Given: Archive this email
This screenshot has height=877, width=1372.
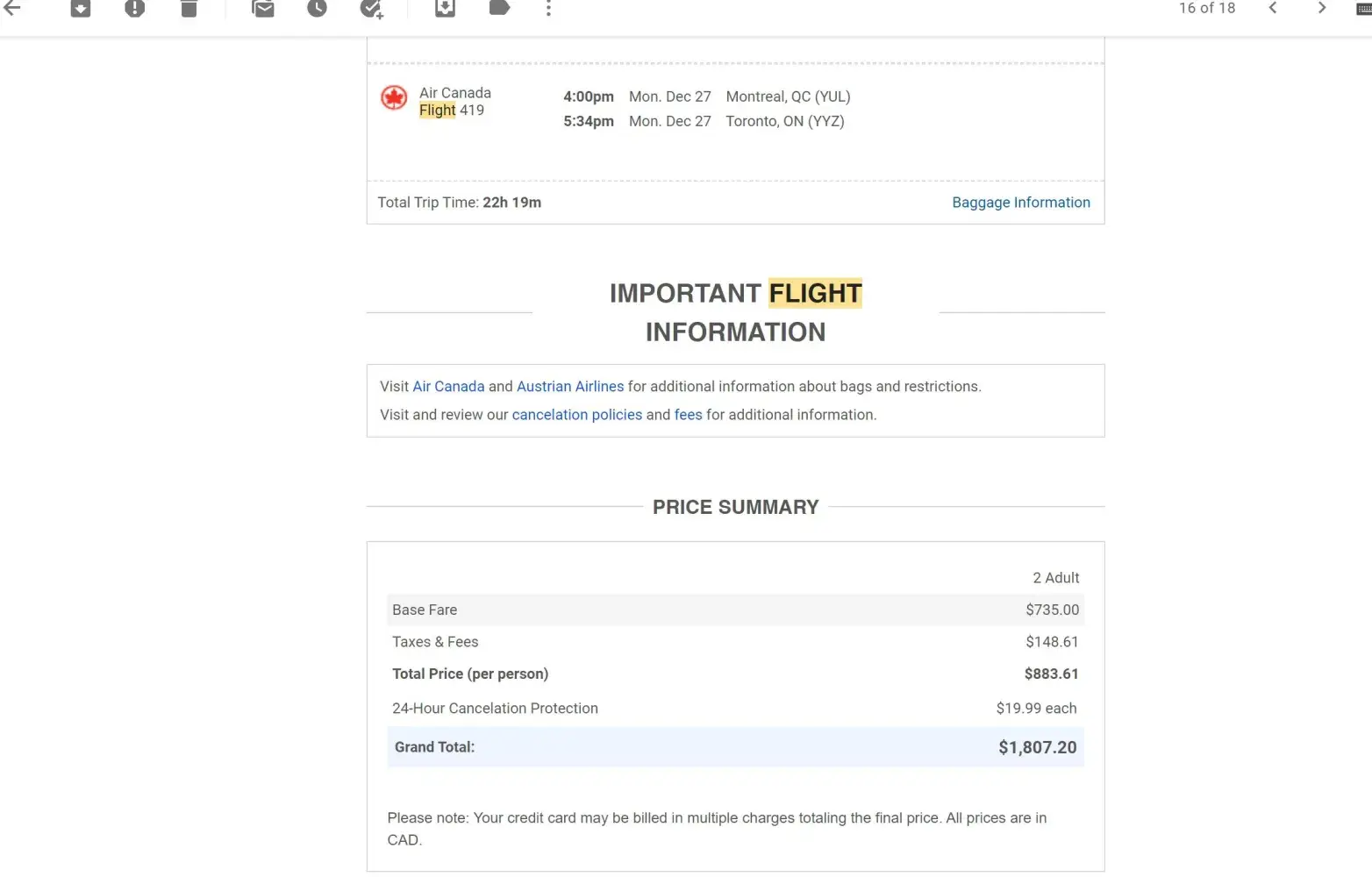Looking at the screenshot, I should (81, 8).
